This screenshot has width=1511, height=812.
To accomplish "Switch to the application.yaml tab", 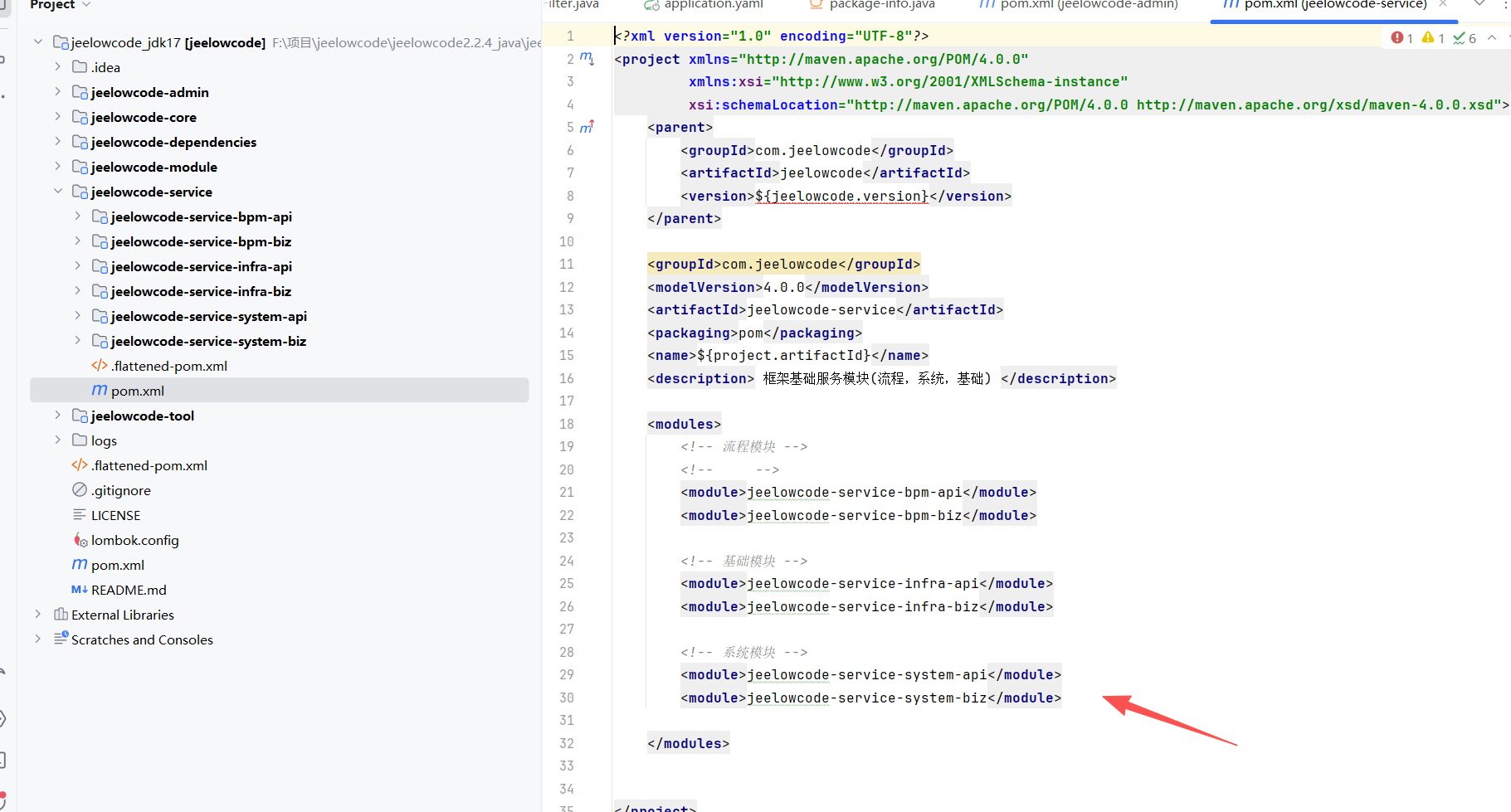I will coord(713,5).
